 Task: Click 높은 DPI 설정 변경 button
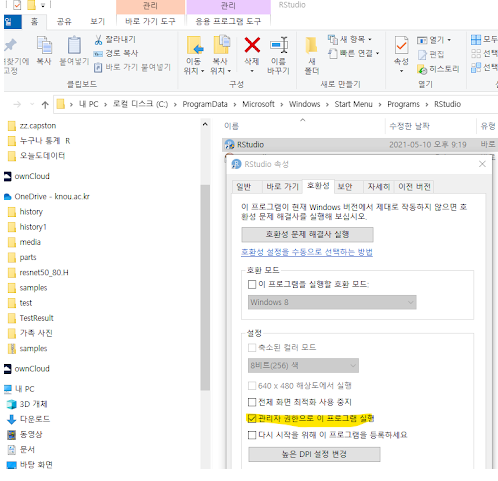point(314,454)
